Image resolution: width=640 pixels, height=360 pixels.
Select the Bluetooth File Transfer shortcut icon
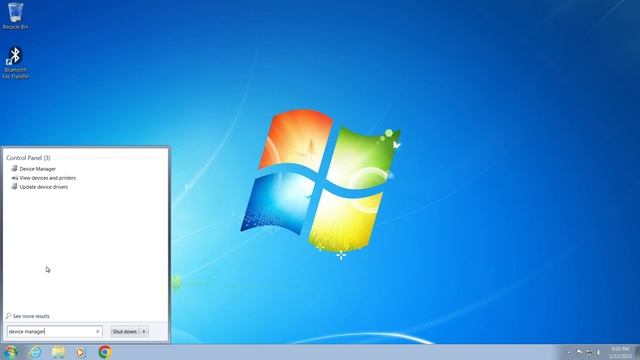coord(16,62)
